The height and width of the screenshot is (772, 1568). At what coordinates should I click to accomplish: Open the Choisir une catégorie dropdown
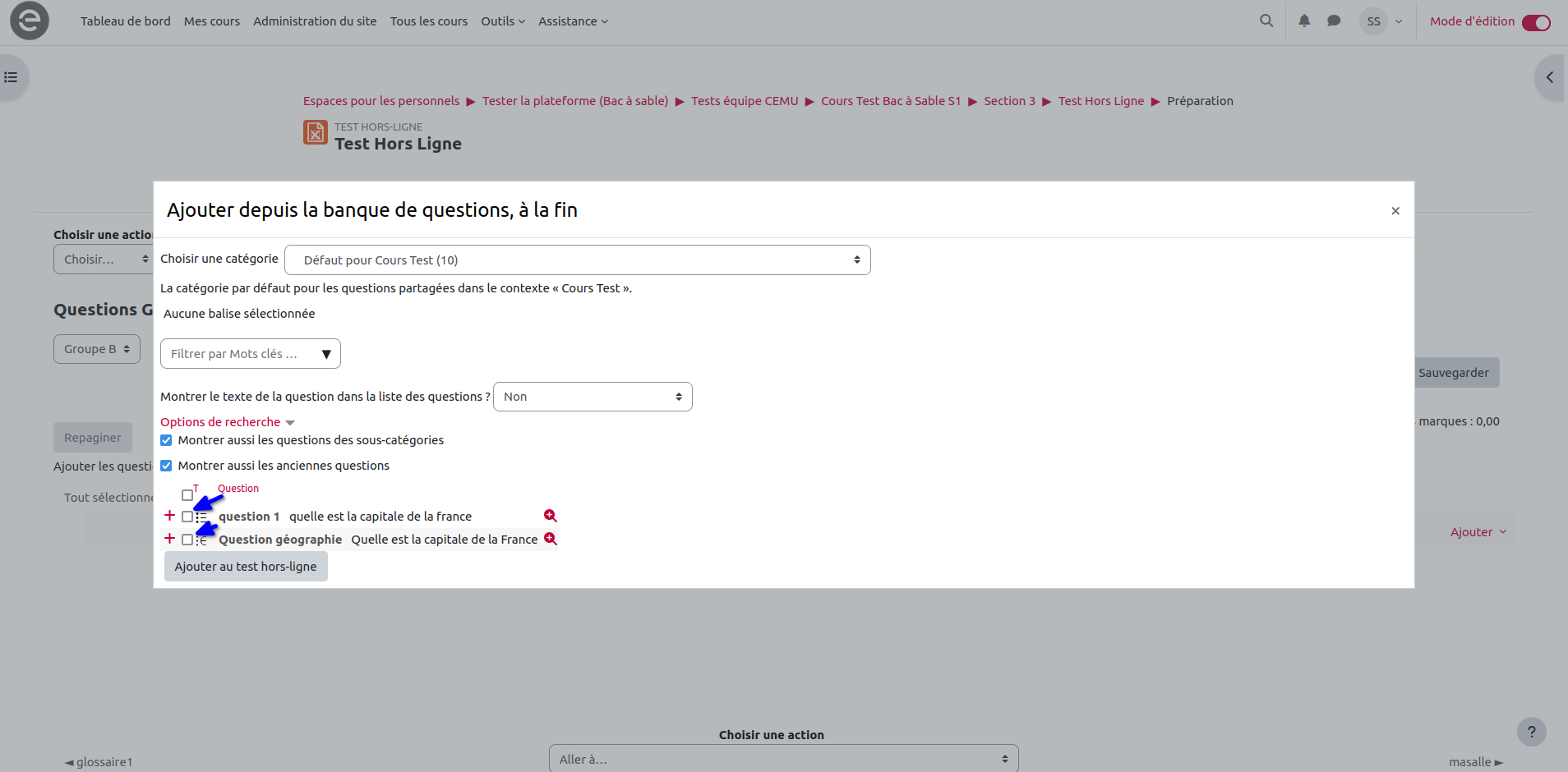[x=577, y=260]
